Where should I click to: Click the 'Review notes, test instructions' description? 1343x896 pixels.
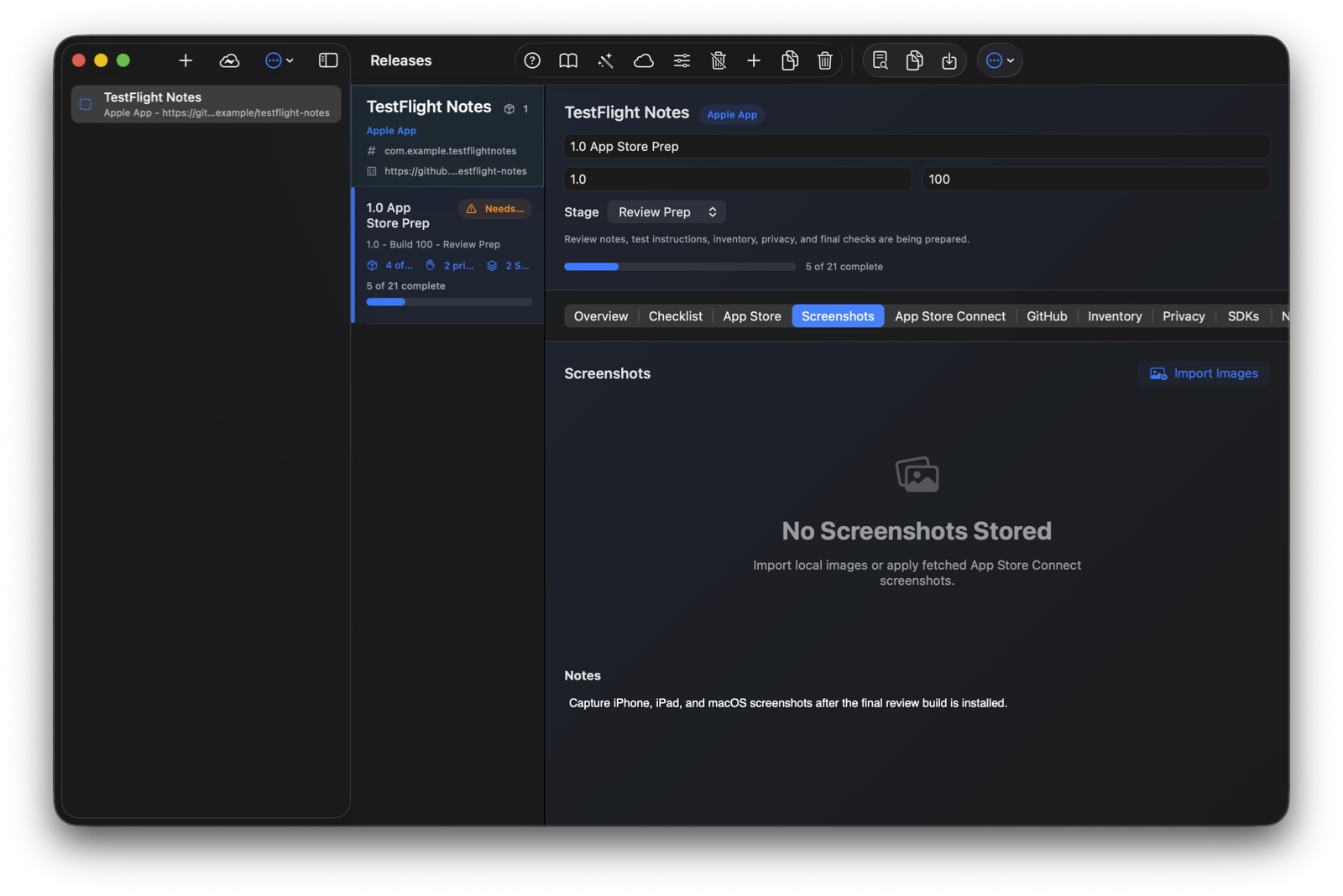pos(766,239)
